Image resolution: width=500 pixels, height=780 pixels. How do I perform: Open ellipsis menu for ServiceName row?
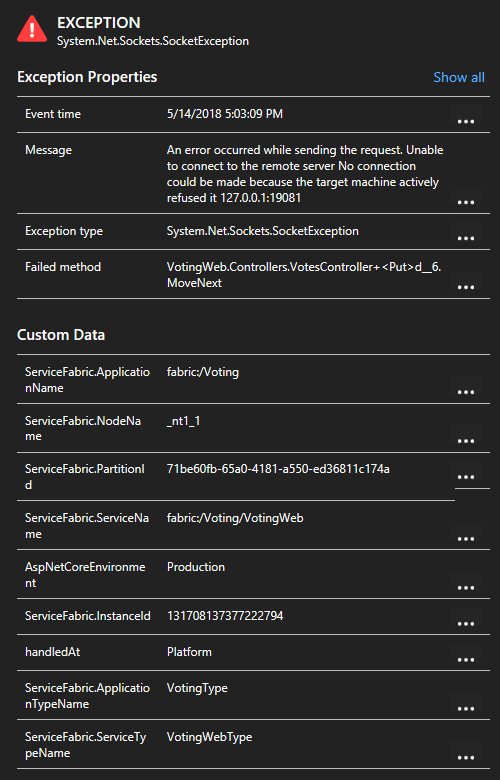pos(466,539)
